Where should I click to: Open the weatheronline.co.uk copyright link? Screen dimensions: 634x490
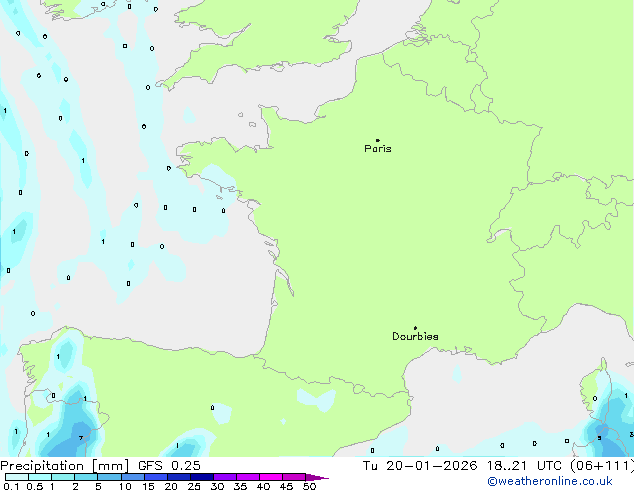click(550, 481)
